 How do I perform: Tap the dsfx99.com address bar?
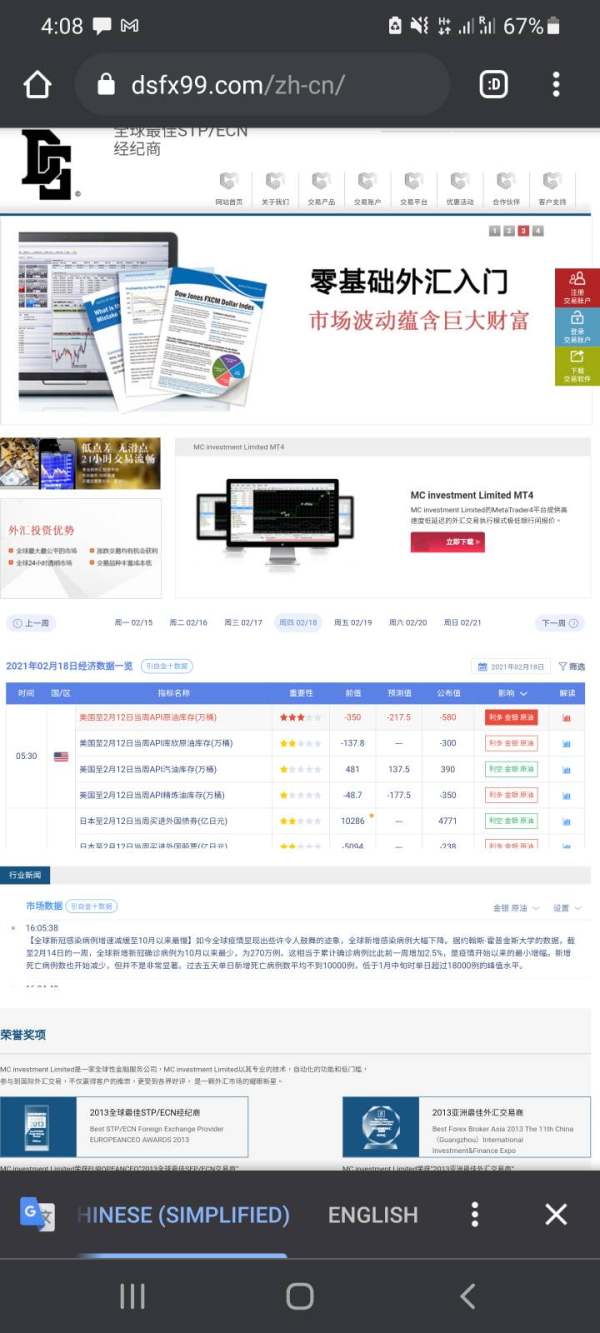[x=262, y=85]
